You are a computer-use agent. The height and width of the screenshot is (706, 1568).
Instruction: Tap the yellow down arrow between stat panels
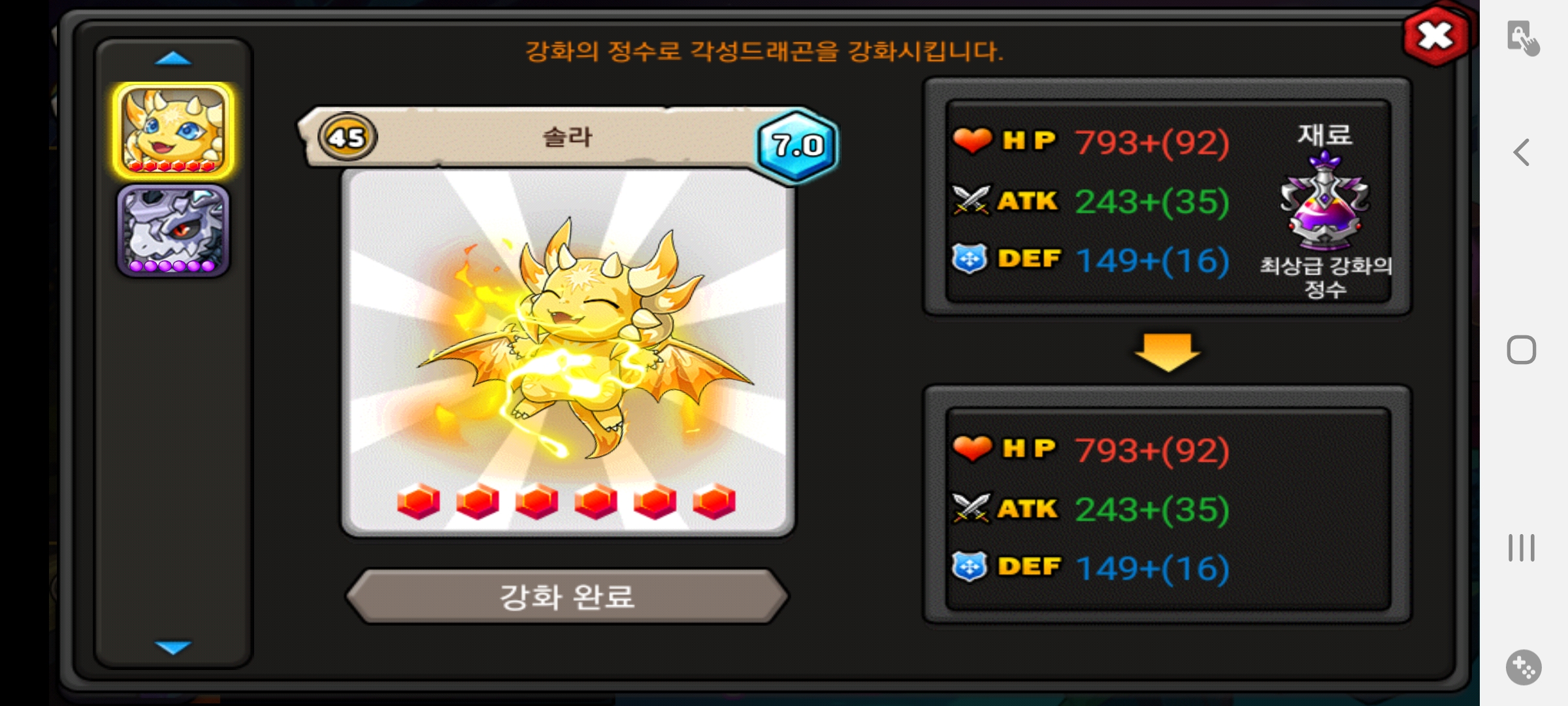point(1168,352)
